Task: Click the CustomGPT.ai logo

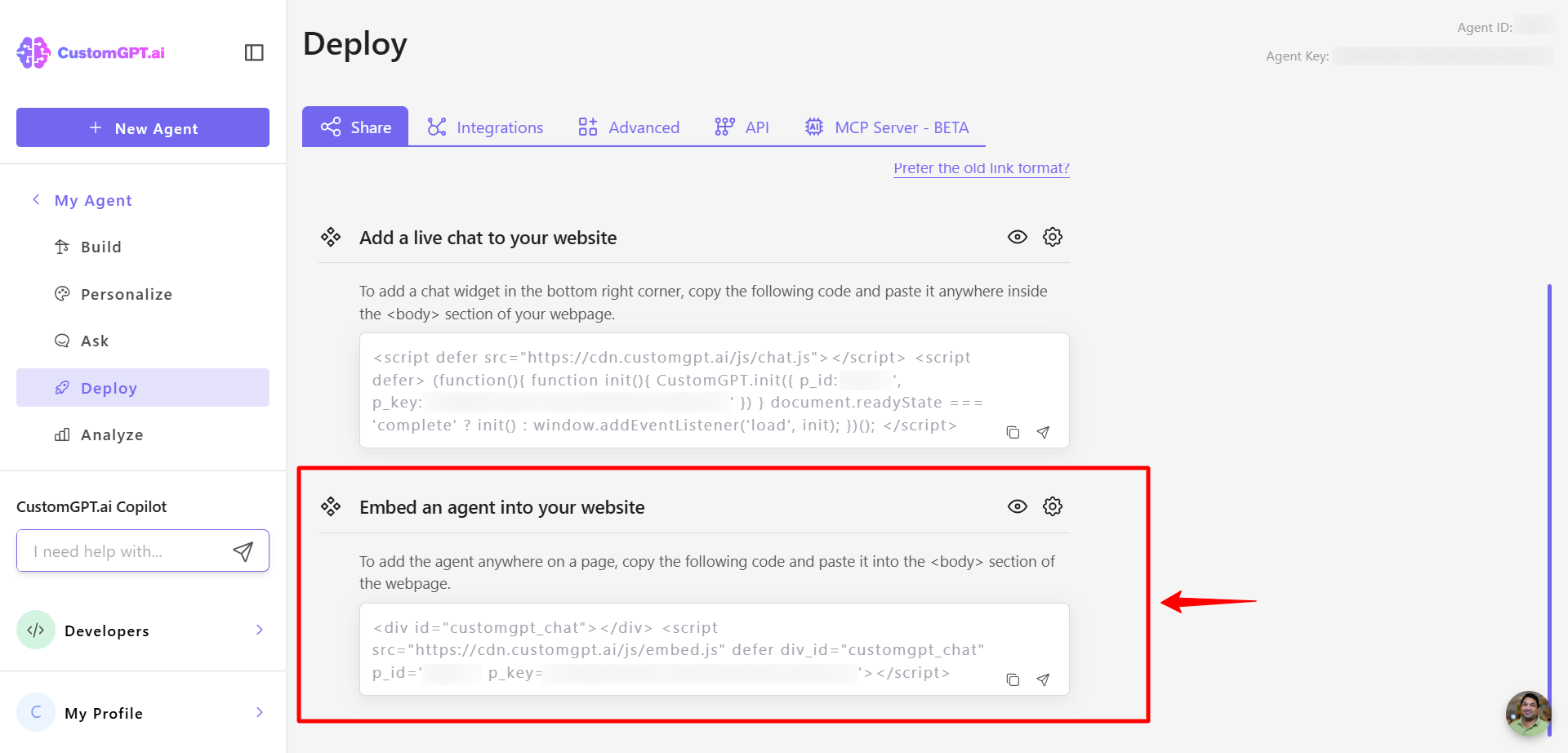Action: [91, 52]
